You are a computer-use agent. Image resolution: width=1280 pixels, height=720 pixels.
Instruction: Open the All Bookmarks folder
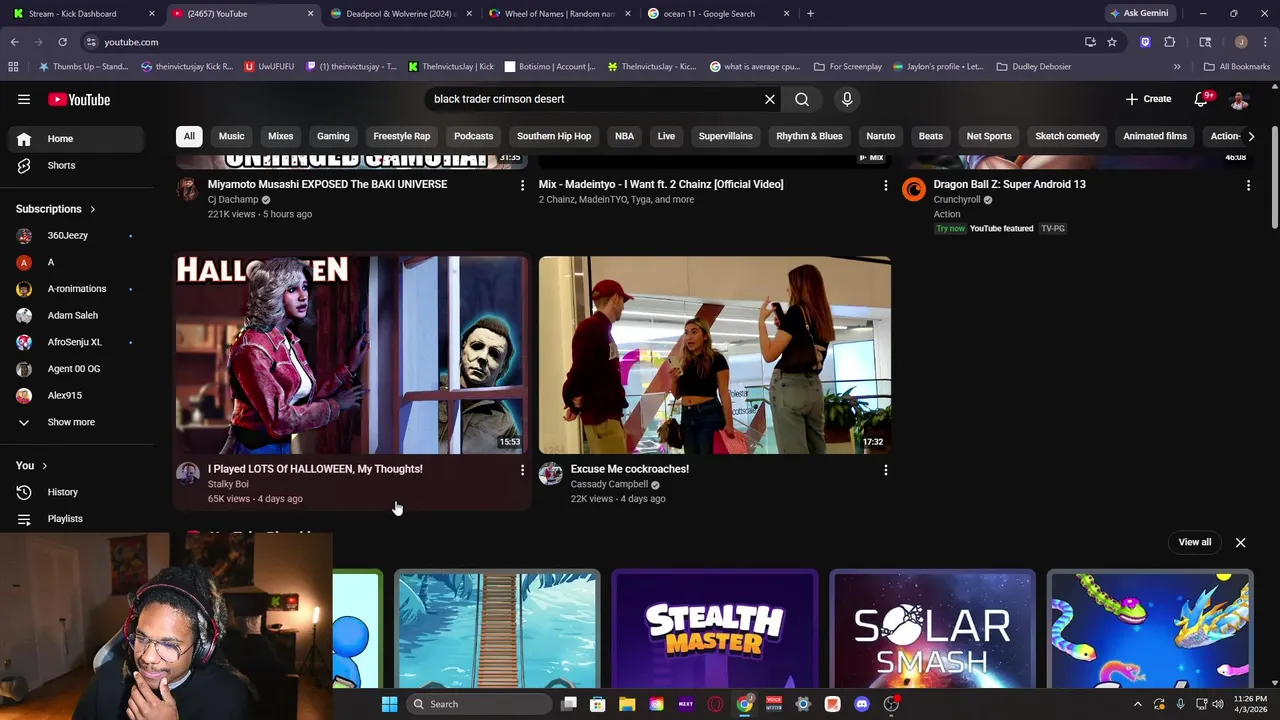[1237, 67]
